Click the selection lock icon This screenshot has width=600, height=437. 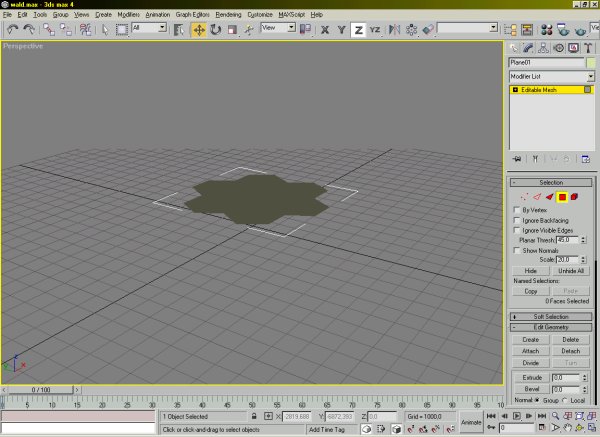[255, 416]
